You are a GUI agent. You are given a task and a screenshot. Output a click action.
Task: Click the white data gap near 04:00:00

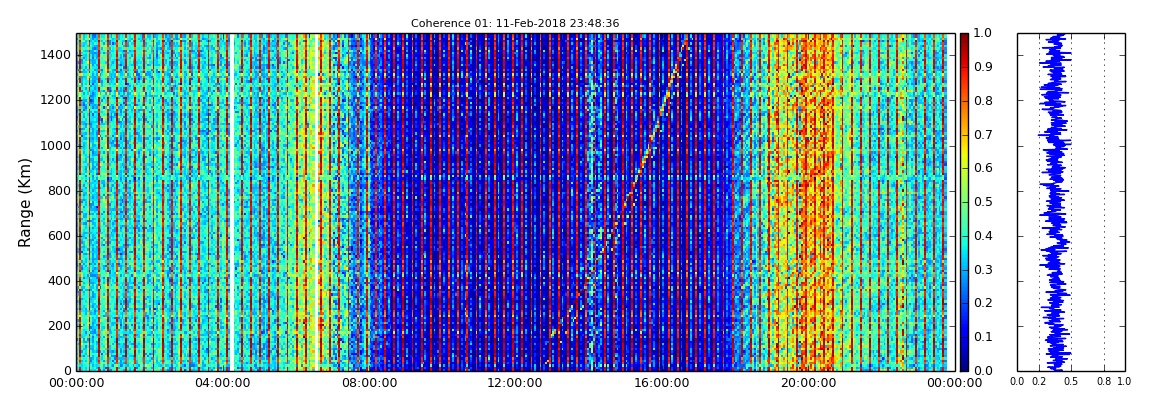[x=231, y=202]
